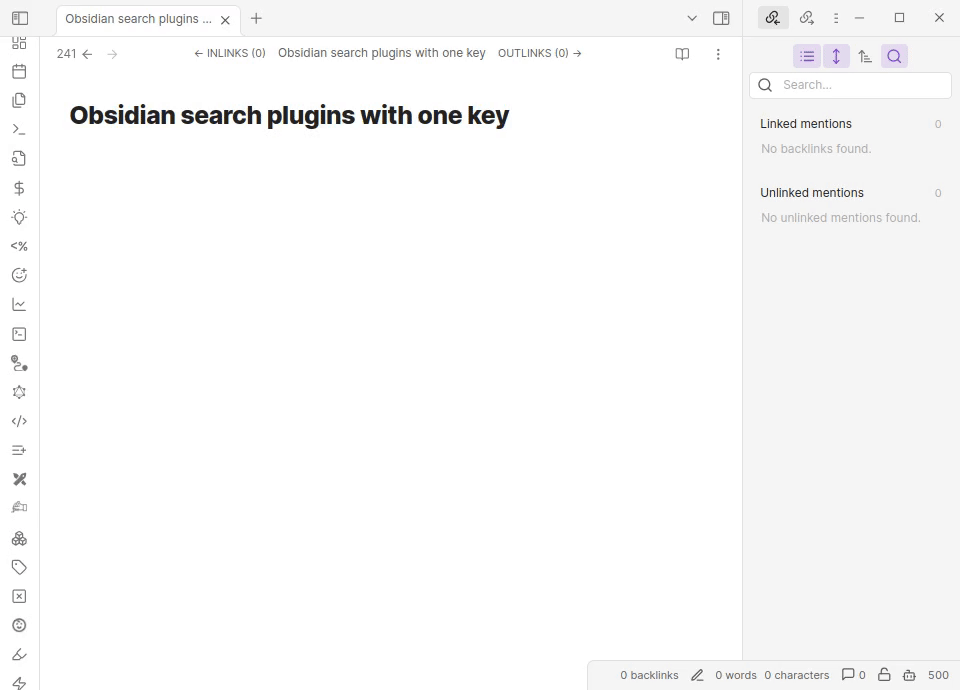Open the sidebar's three-dot options menu

836,18
